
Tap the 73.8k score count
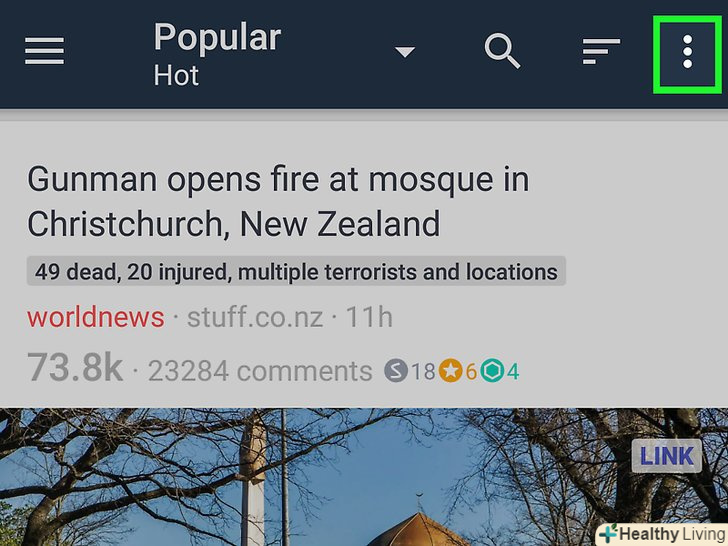pyautogui.click(x=75, y=368)
